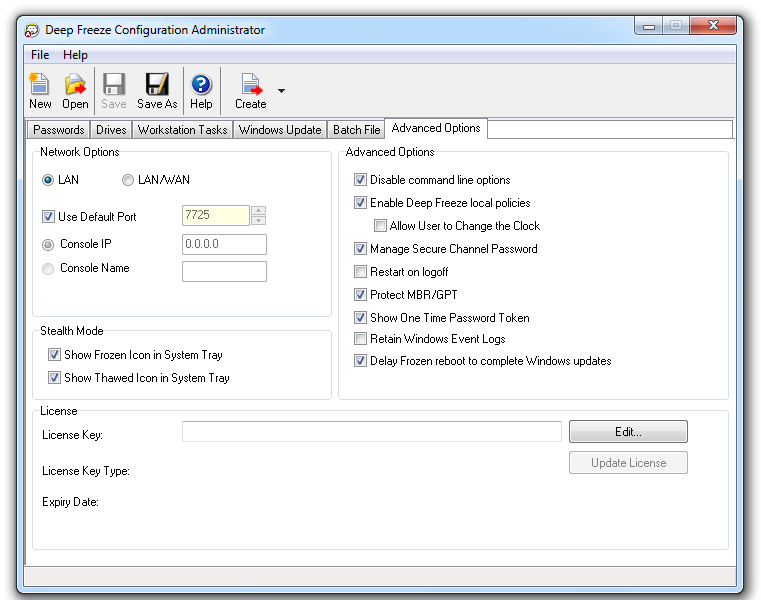Viewport: 761px width, 600px height.
Task: Enable Retain Windows Event Logs checkbox
Action: (x=360, y=338)
